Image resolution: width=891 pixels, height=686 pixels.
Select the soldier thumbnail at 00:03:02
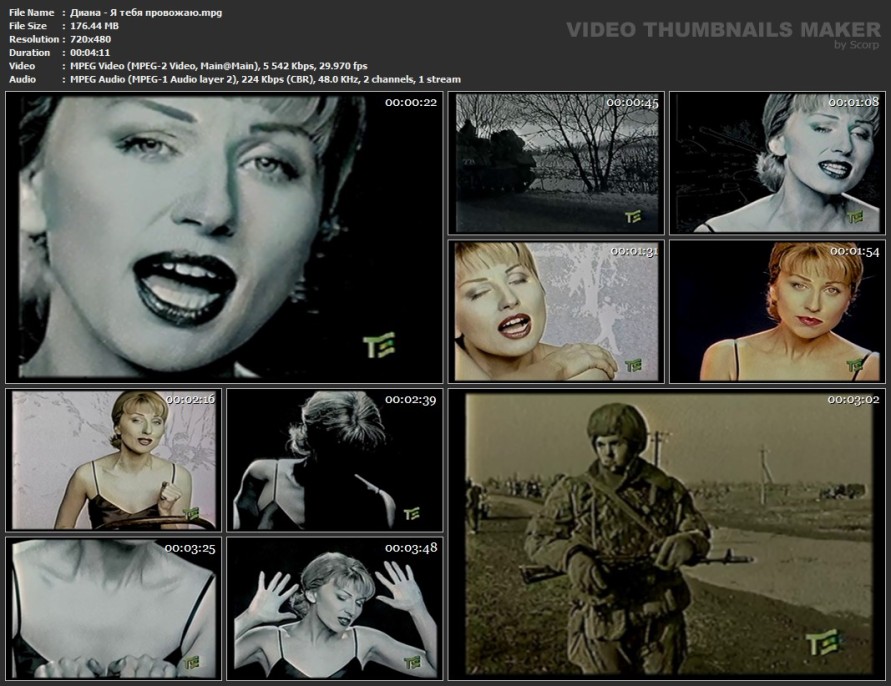click(x=667, y=534)
